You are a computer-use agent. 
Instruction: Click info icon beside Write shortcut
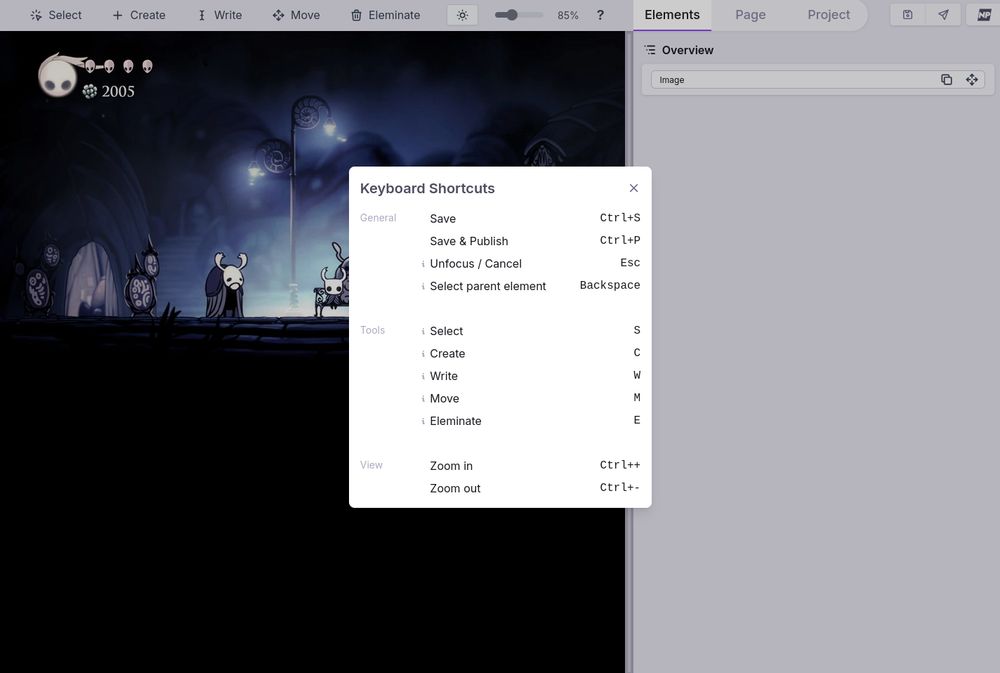[x=423, y=376]
